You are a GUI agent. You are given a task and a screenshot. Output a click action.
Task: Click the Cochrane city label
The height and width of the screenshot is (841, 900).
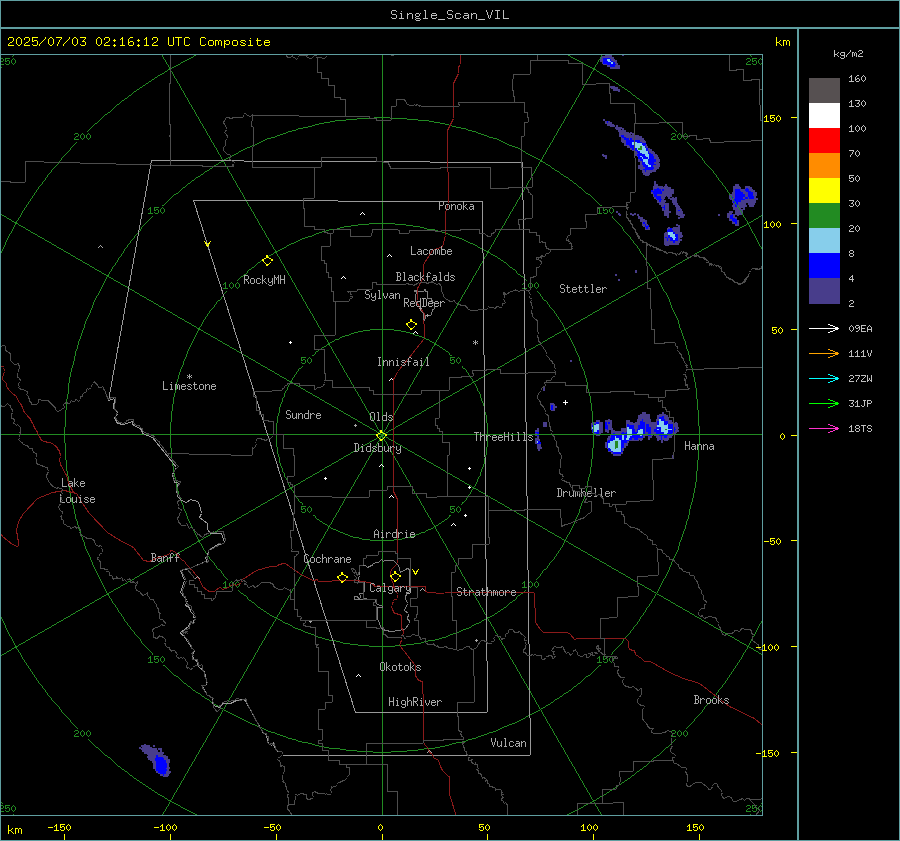point(327,559)
